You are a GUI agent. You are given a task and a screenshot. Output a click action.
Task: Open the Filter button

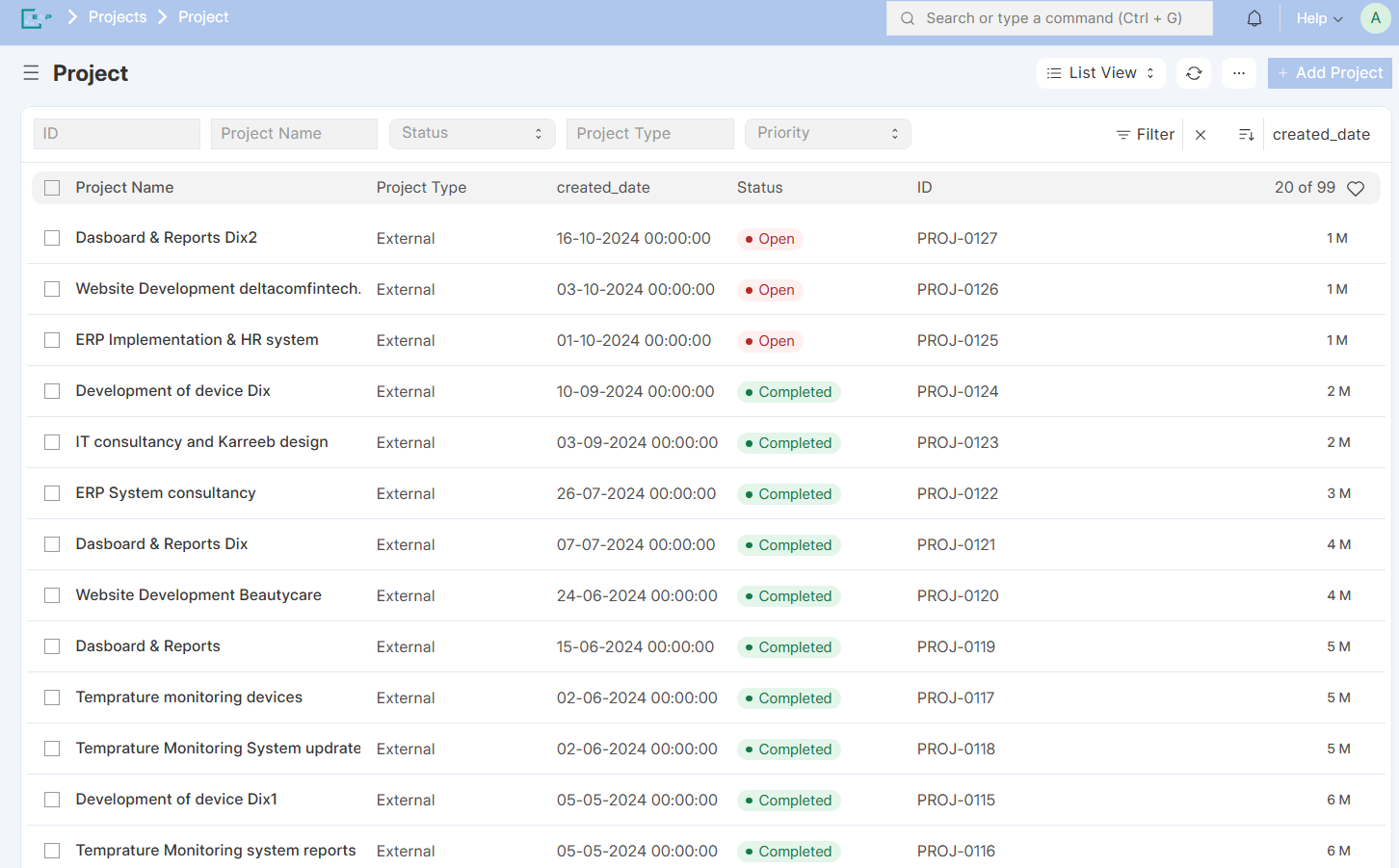[x=1145, y=135]
